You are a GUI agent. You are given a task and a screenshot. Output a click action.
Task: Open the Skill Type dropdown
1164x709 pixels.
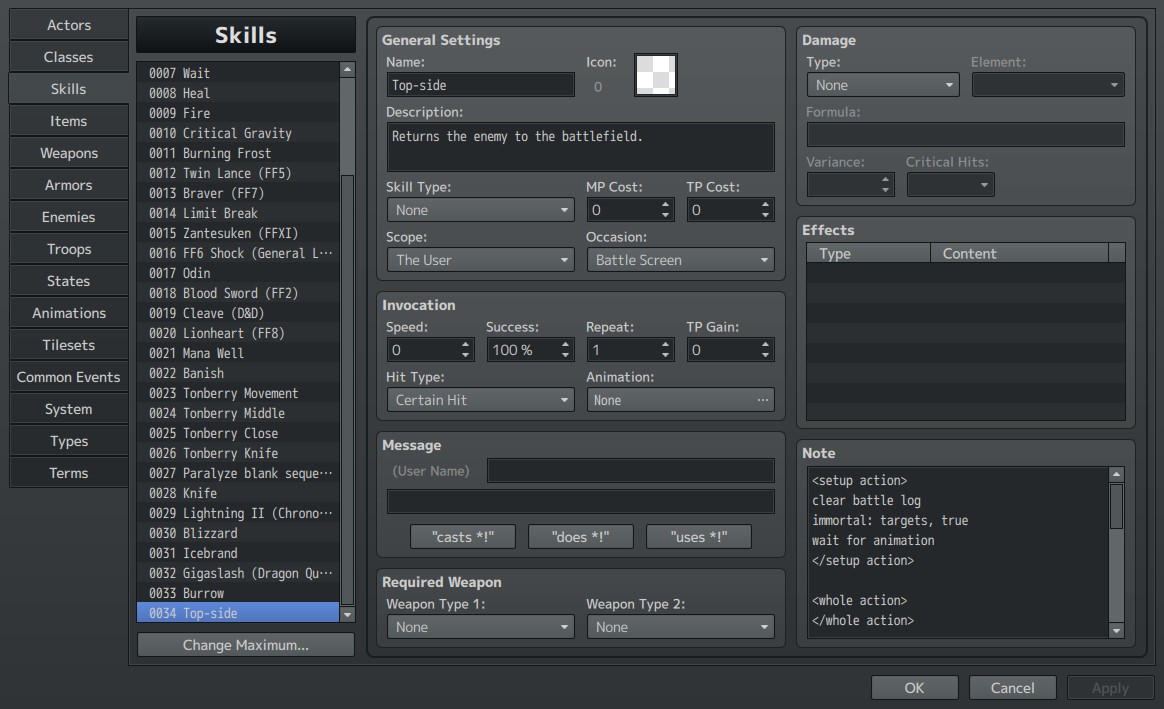(480, 210)
